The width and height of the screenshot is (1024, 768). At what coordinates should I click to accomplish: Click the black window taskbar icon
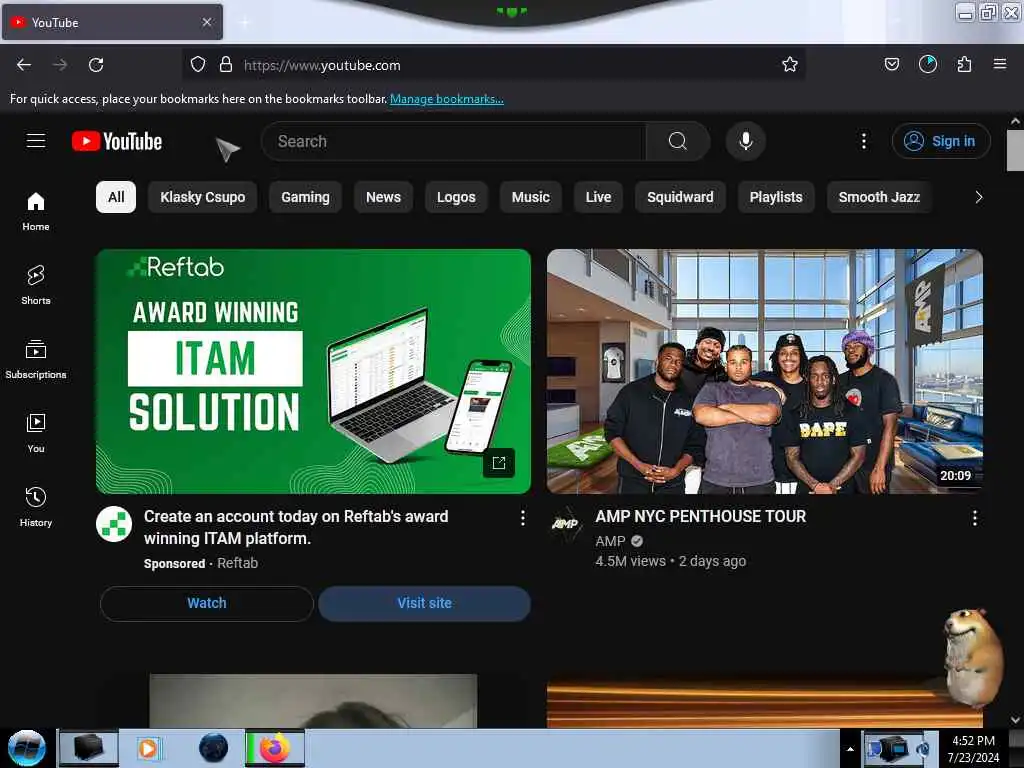(x=88, y=748)
